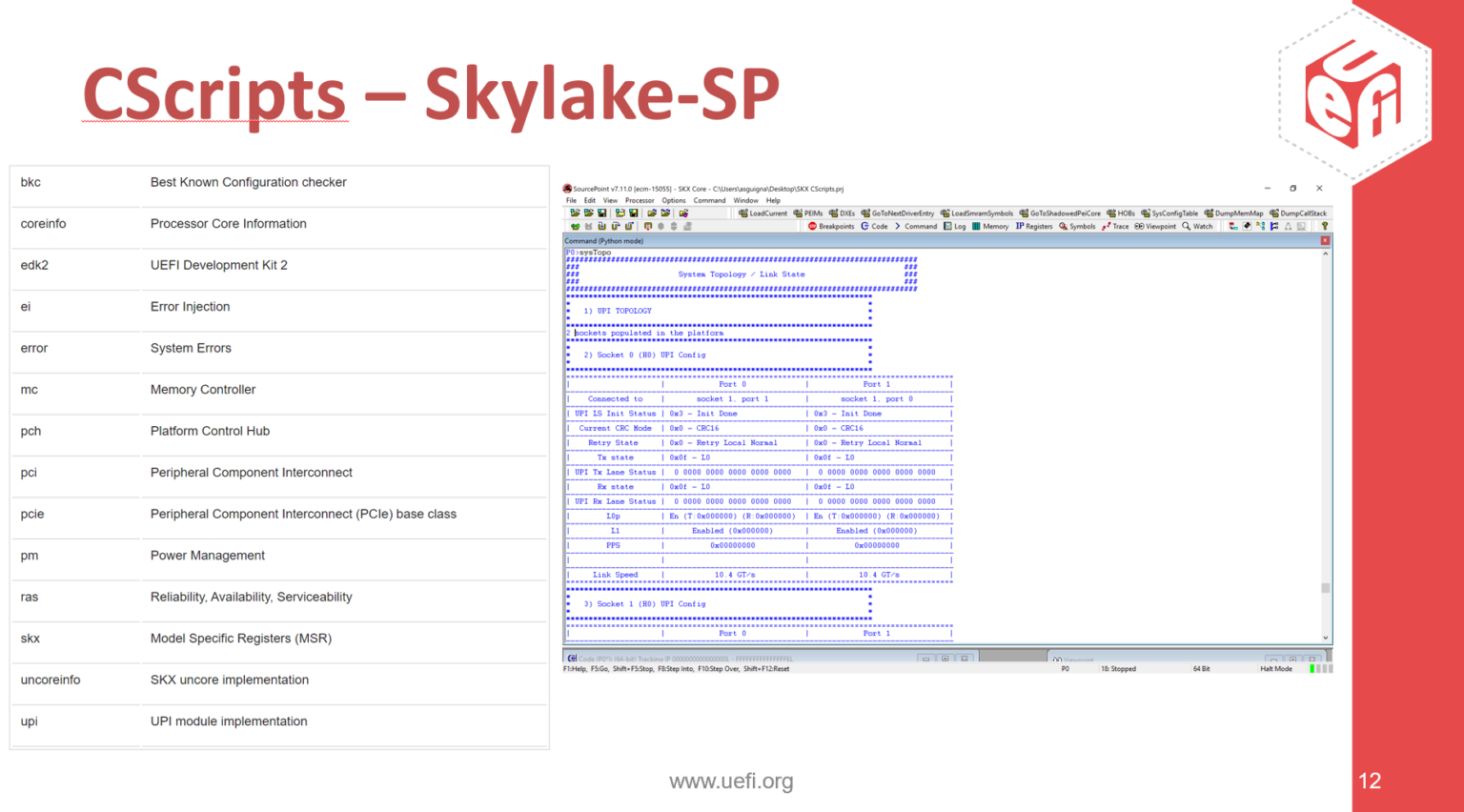Viewport: 1464px width, 812px height.
Task: Run the SysConfigTable macro
Action: 1169,213
